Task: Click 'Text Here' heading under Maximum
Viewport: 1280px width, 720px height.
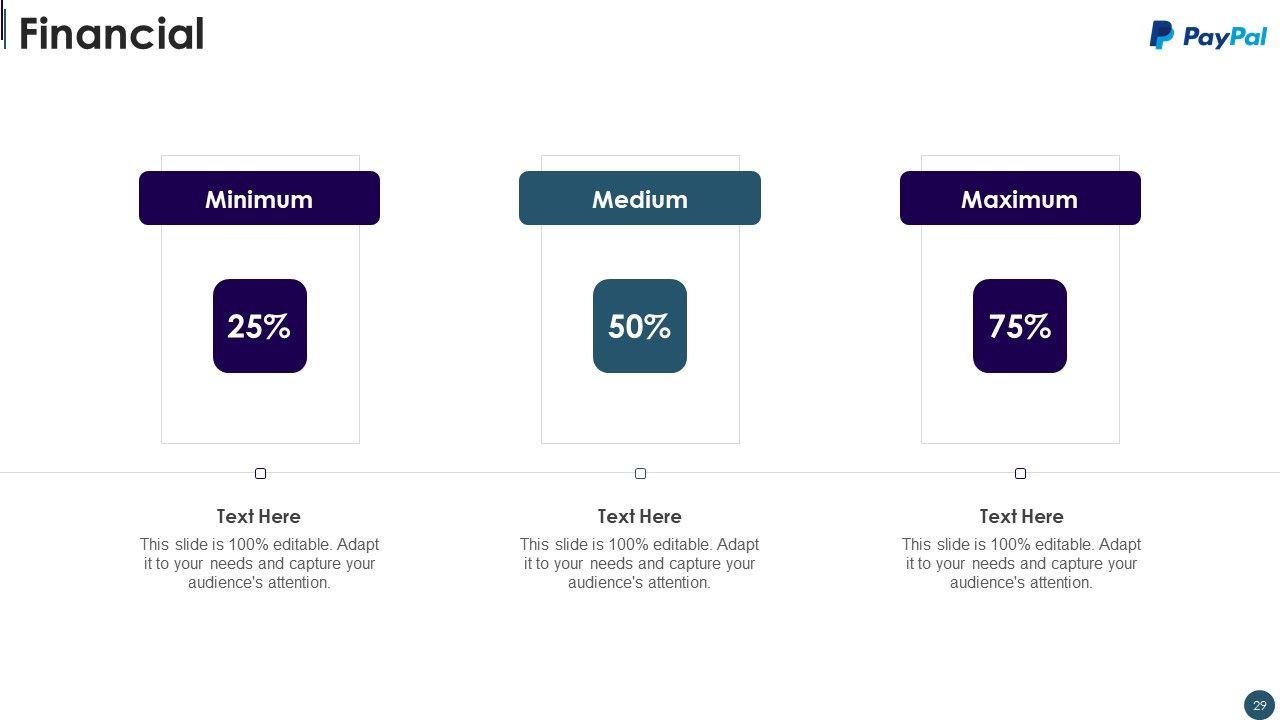Action: pyautogui.click(x=1021, y=516)
